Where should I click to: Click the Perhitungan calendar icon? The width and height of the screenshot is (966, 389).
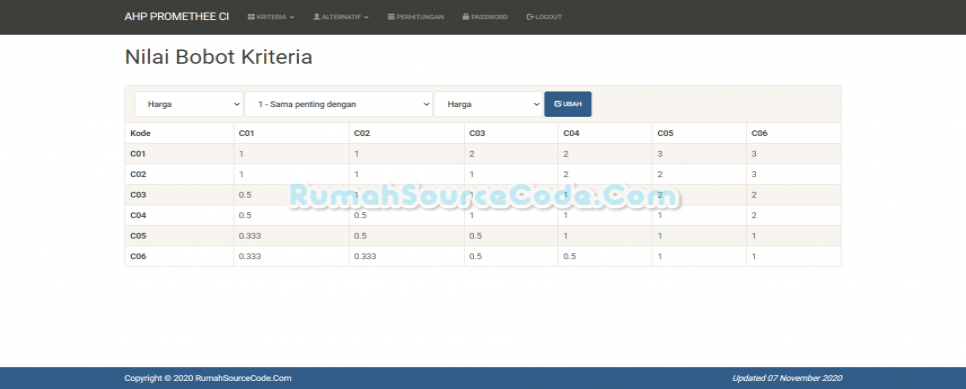click(x=391, y=17)
